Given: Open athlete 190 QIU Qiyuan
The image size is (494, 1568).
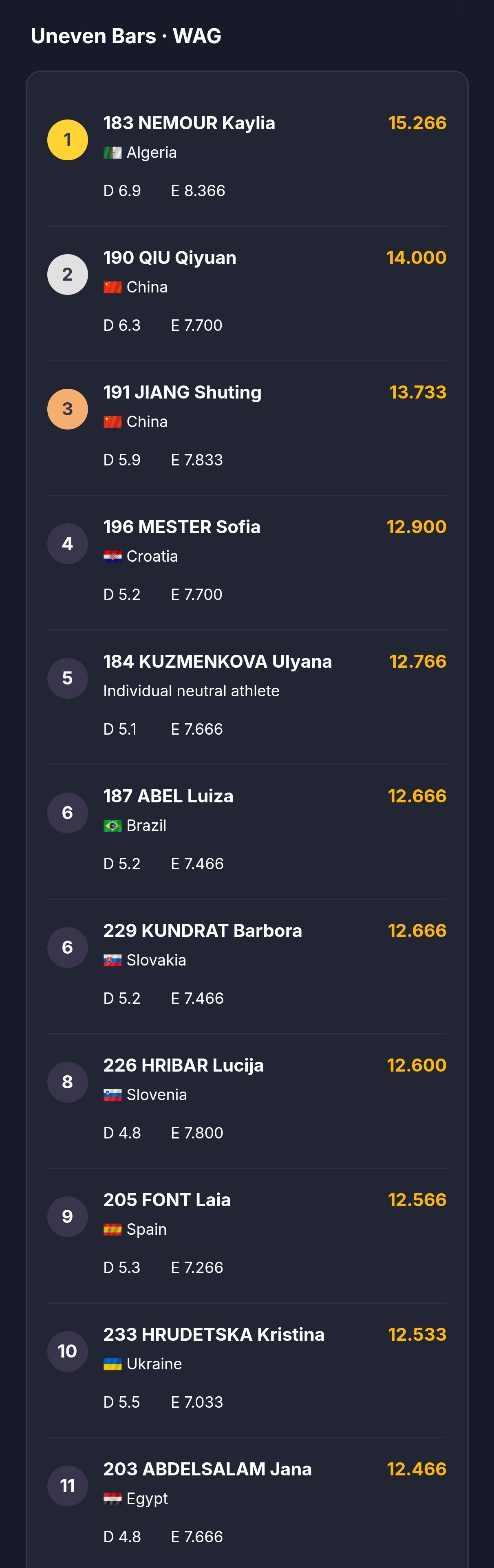Looking at the screenshot, I should coord(170,257).
